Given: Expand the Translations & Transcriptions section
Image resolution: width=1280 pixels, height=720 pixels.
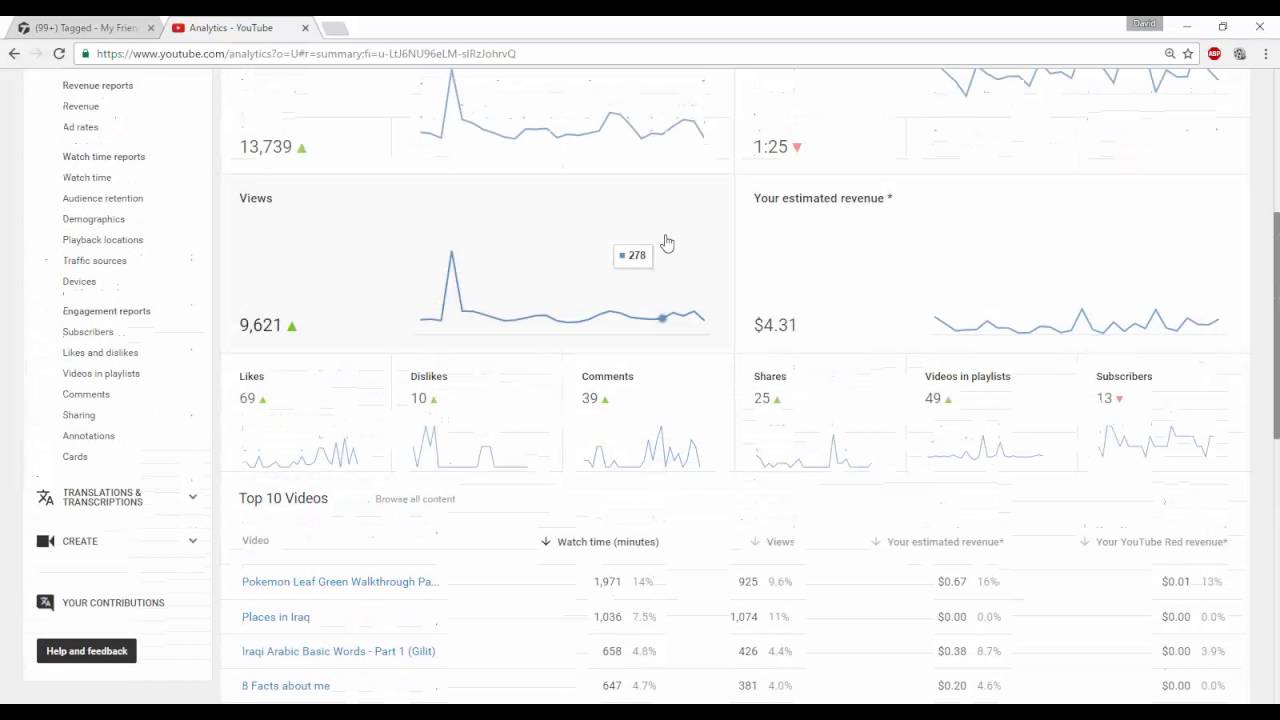Looking at the screenshot, I should coord(193,497).
